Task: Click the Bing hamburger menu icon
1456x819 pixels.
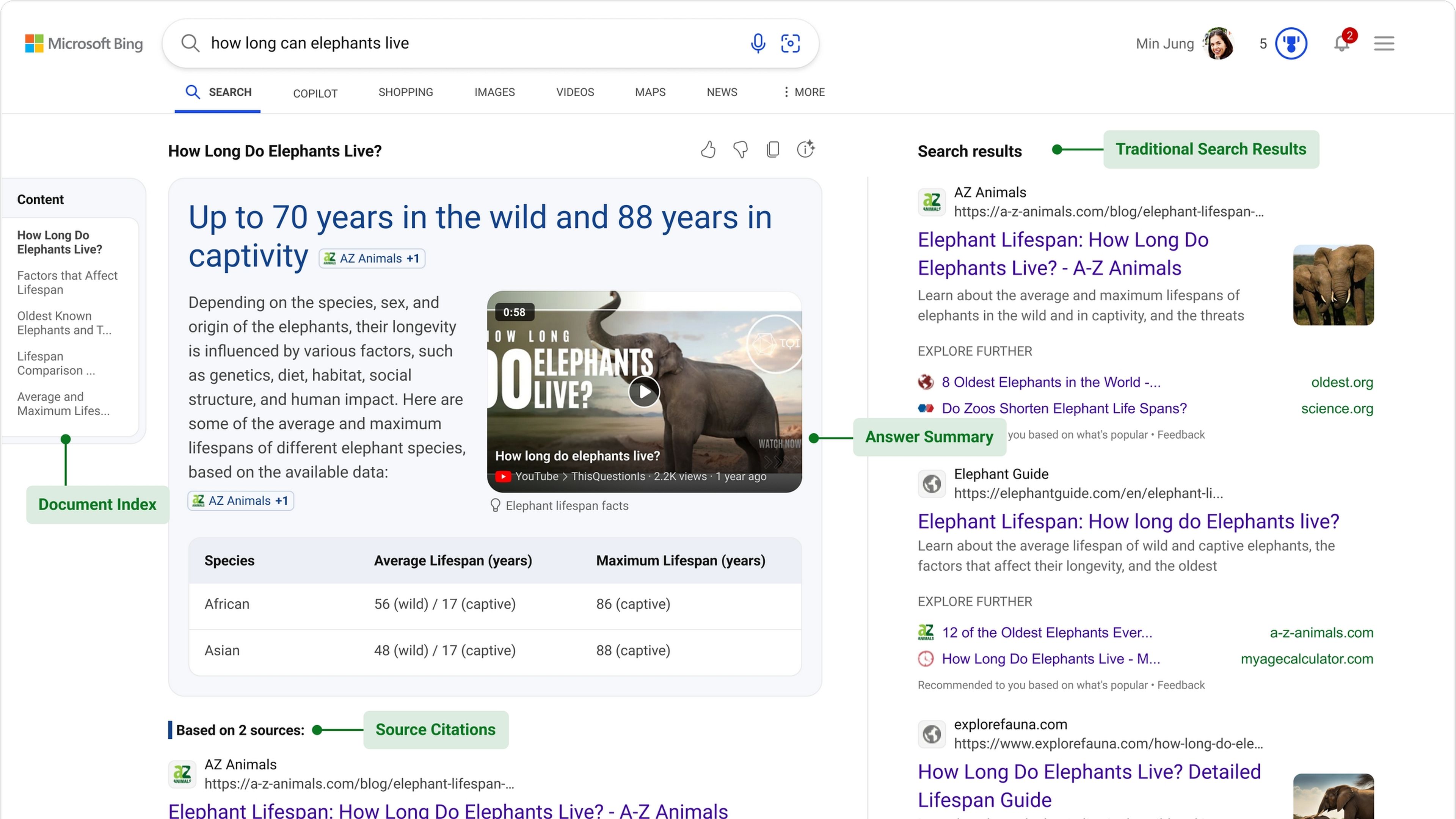Action: pos(1384,42)
